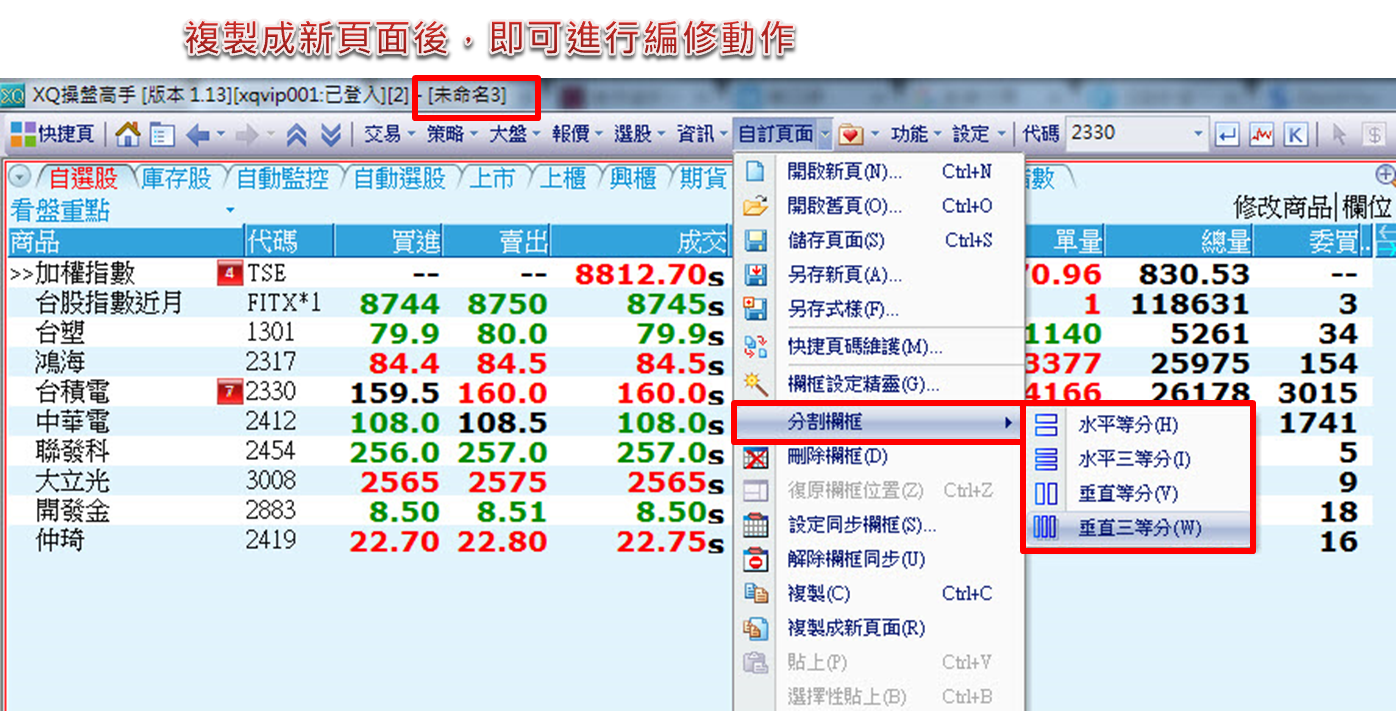Click the 刪除欄框 delete frame icon
Screen dimensions: 1396x711
click(x=756, y=458)
